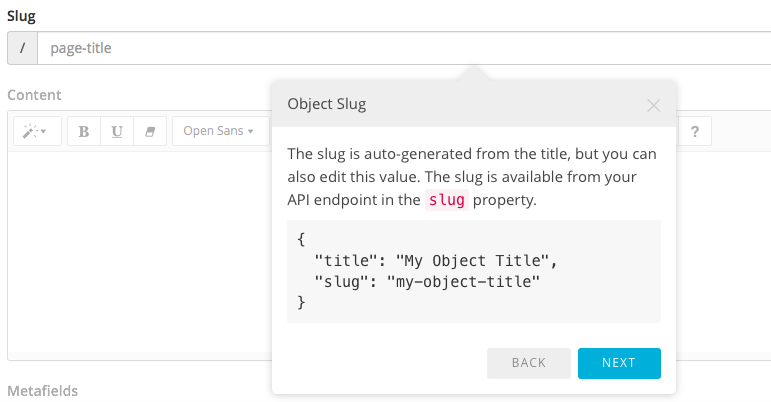Click the Content section label
This screenshot has height=402, width=771.
coord(34,94)
